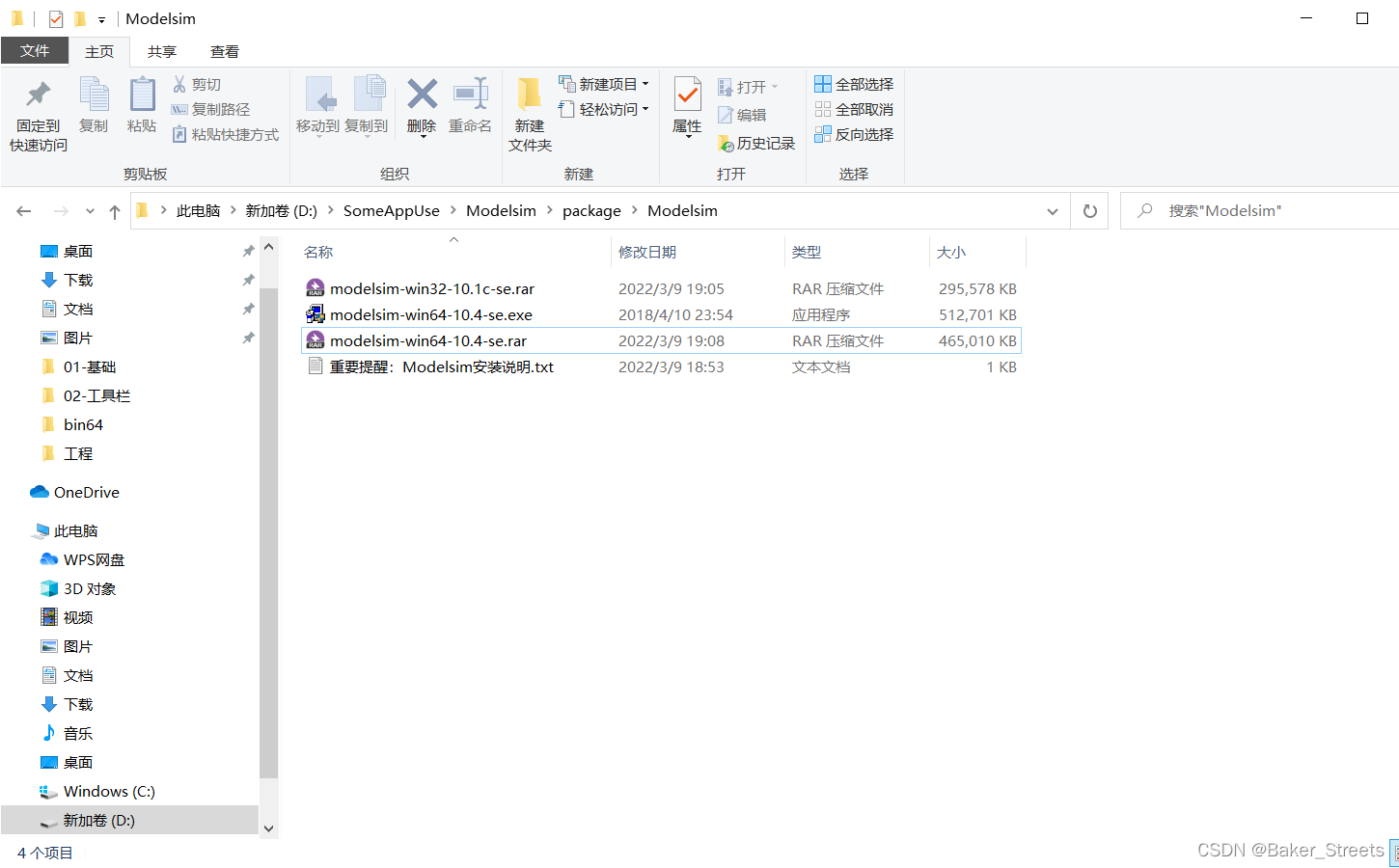Screen dimensions: 1399x868
Task: Click the Pin to Quick Access icon
Action: click(x=39, y=95)
